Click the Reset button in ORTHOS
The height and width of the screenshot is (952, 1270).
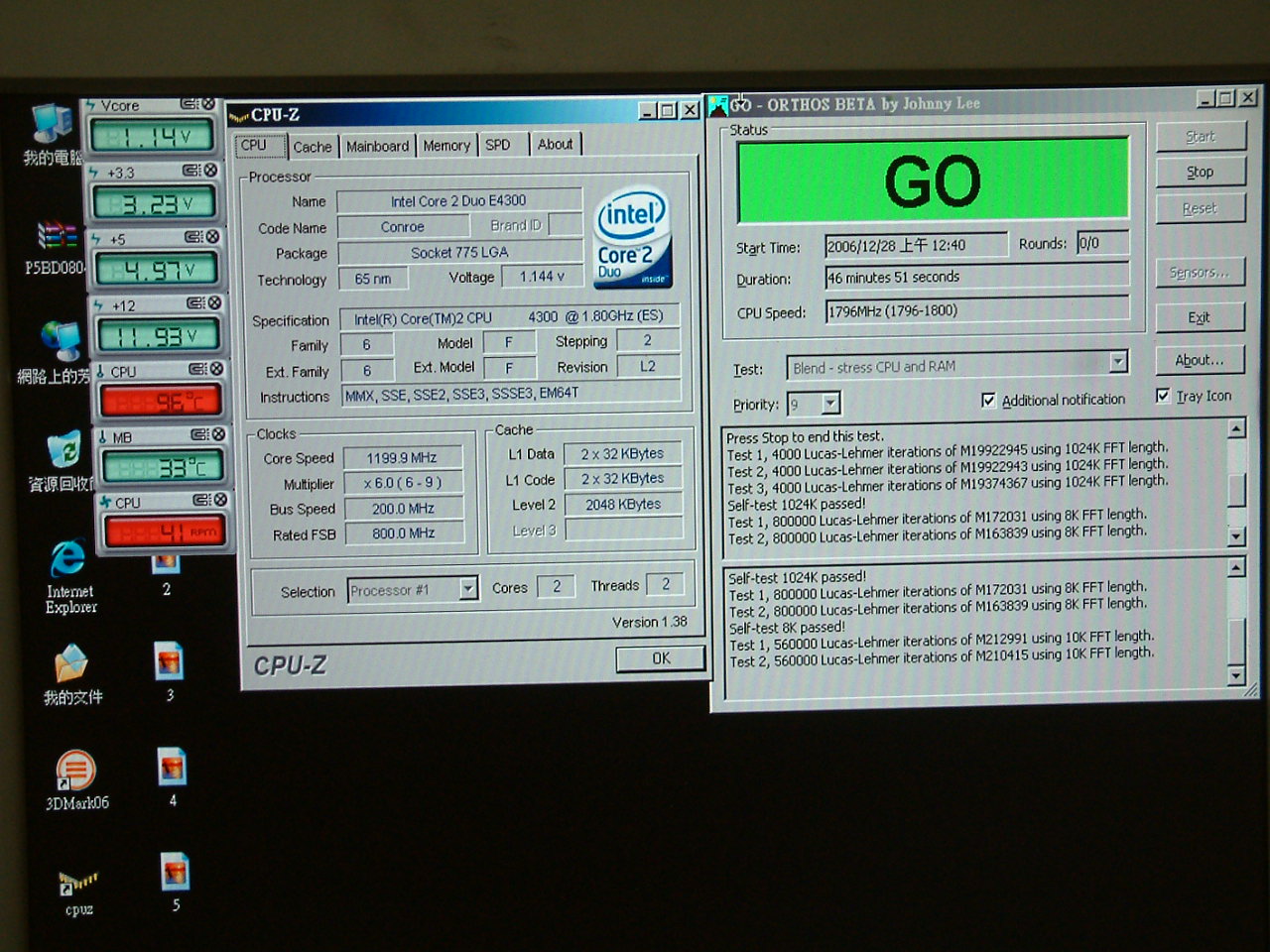pyautogui.click(x=1201, y=208)
